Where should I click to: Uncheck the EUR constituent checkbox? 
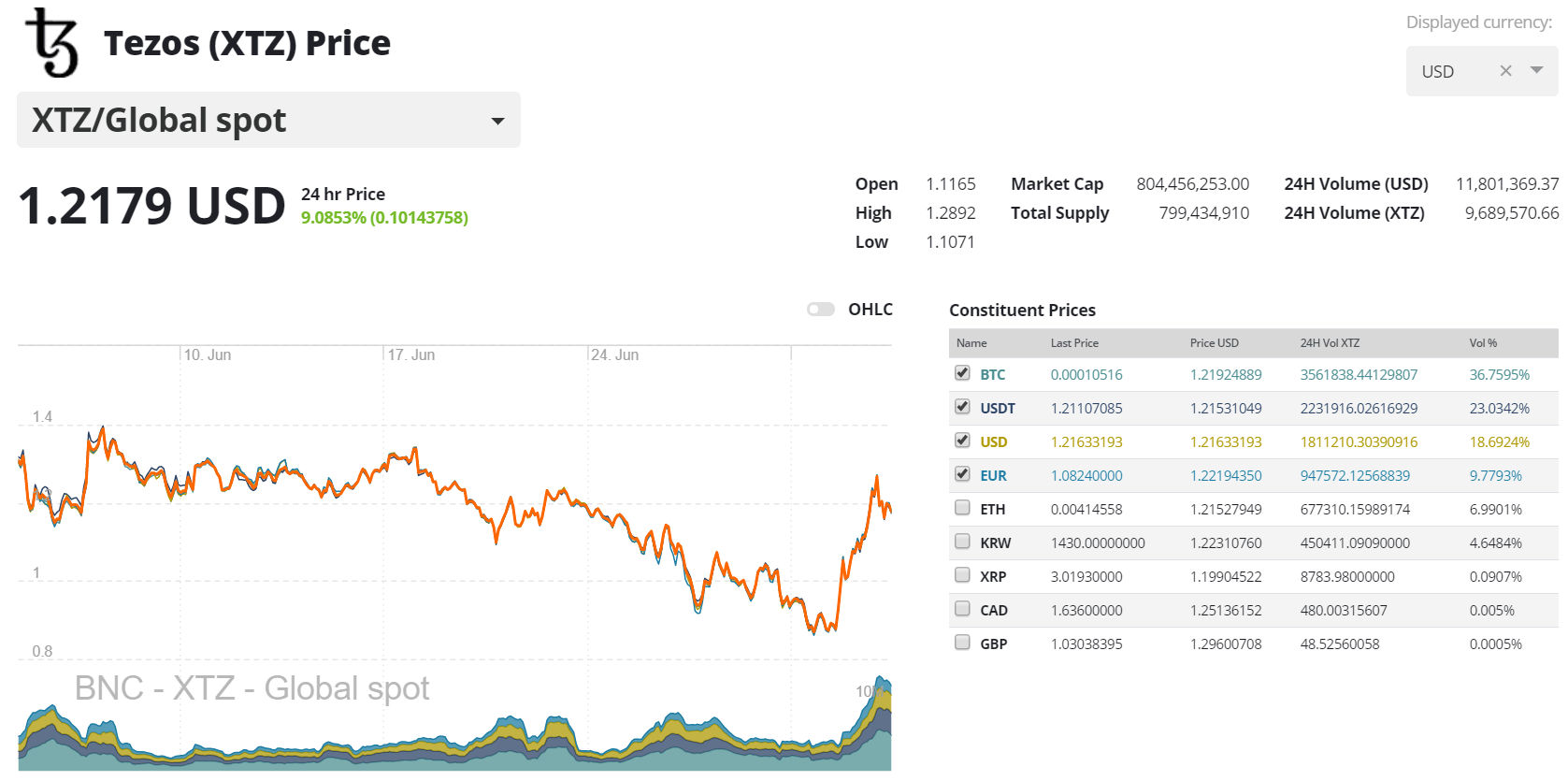point(962,474)
